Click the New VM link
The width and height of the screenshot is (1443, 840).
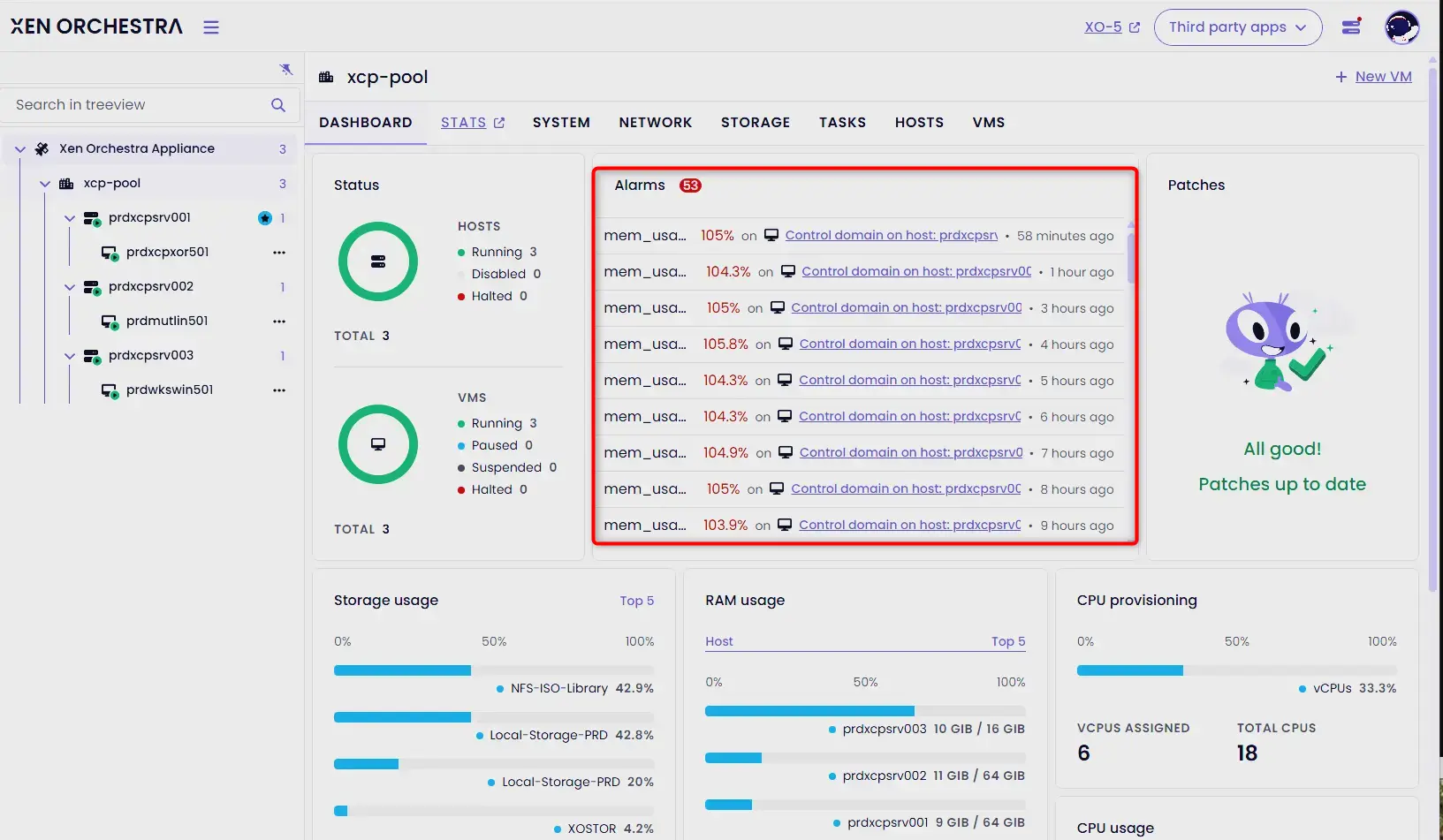click(1373, 77)
